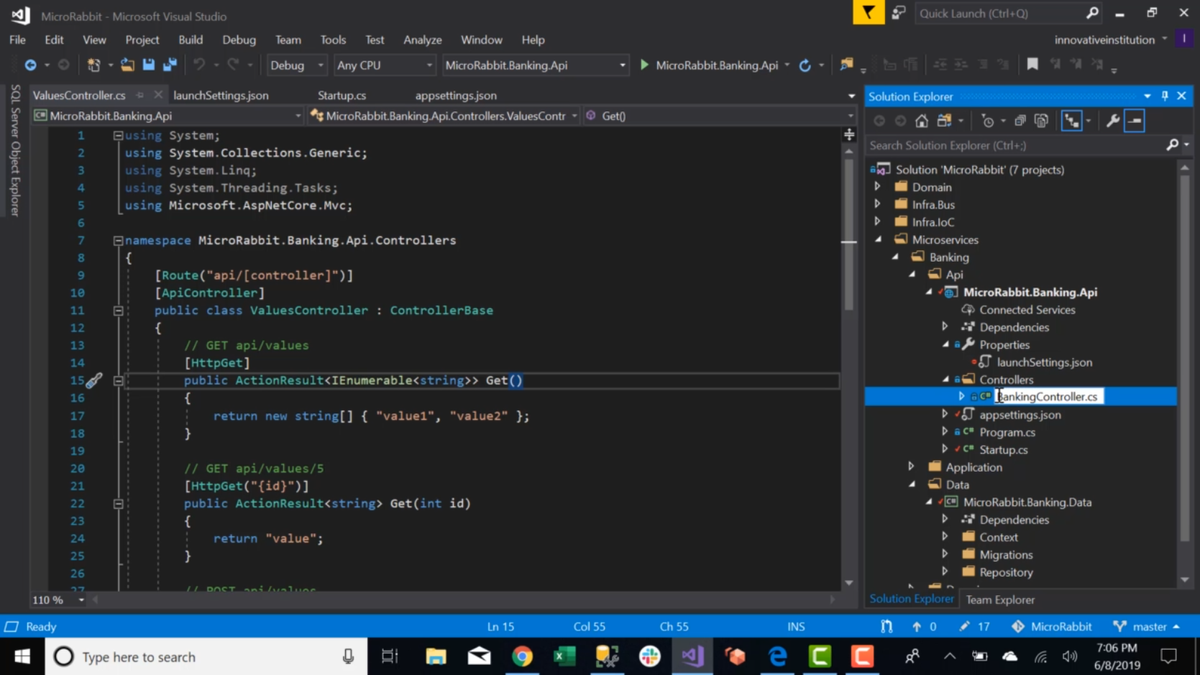Open the SQL Server Object Explorer side tab
Image resolution: width=1200 pixels, height=675 pixels.
pos(15,150)
